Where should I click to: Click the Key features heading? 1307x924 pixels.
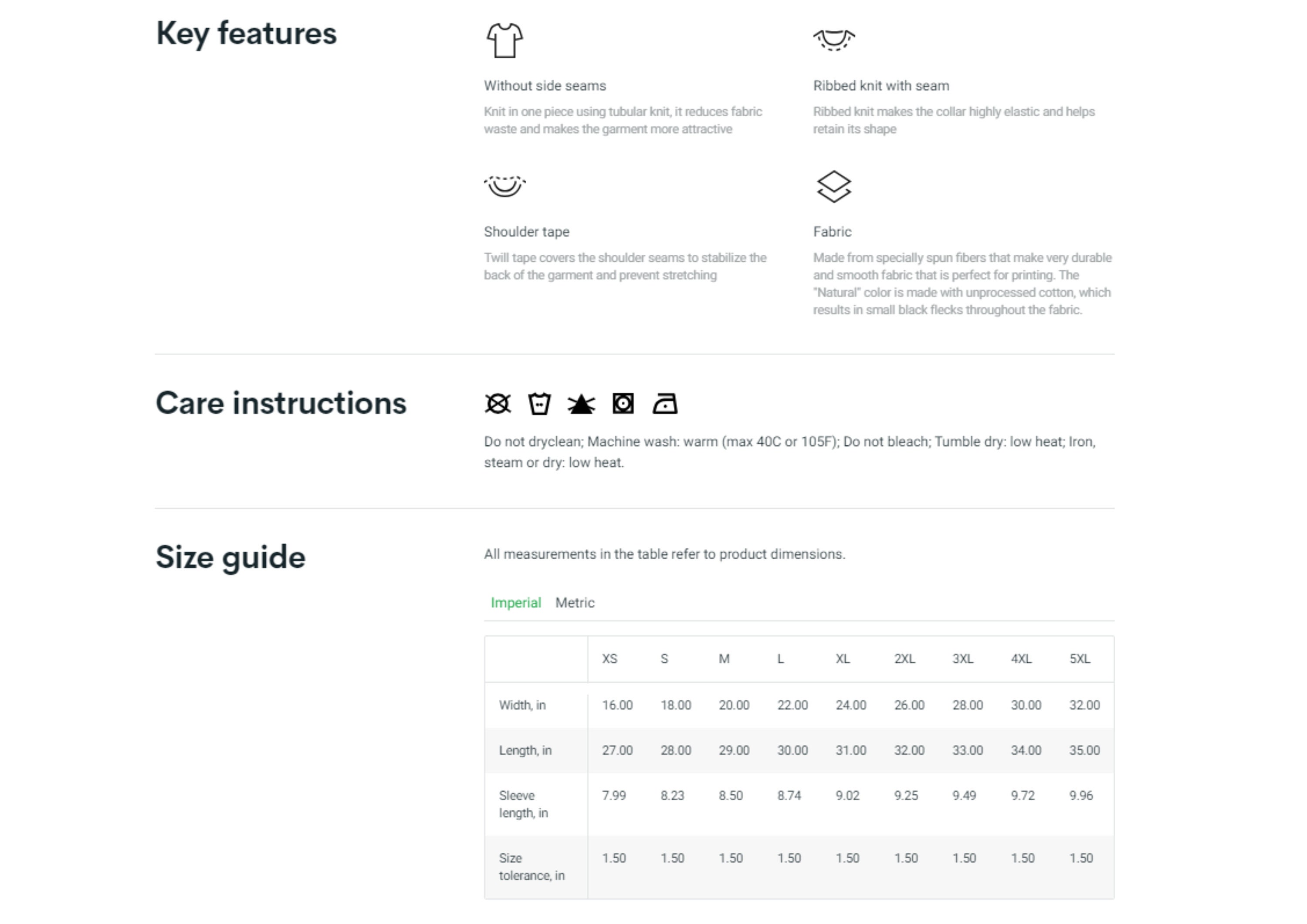click(247, 34)
